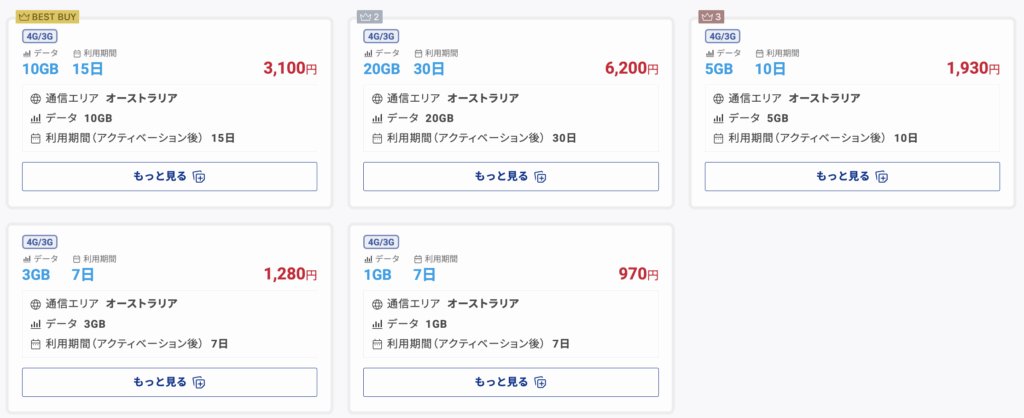Open もっと見る for the 3GB 7日 plan
The image size is (1024, 418).
(x=170, y=382)
